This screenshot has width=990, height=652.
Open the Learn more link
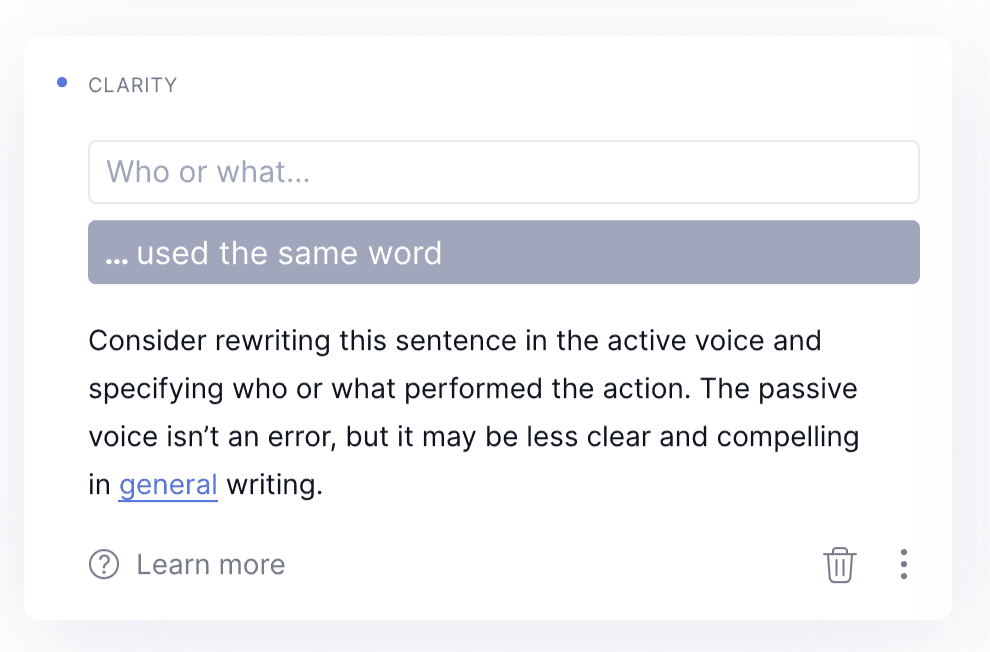point(187,564)
